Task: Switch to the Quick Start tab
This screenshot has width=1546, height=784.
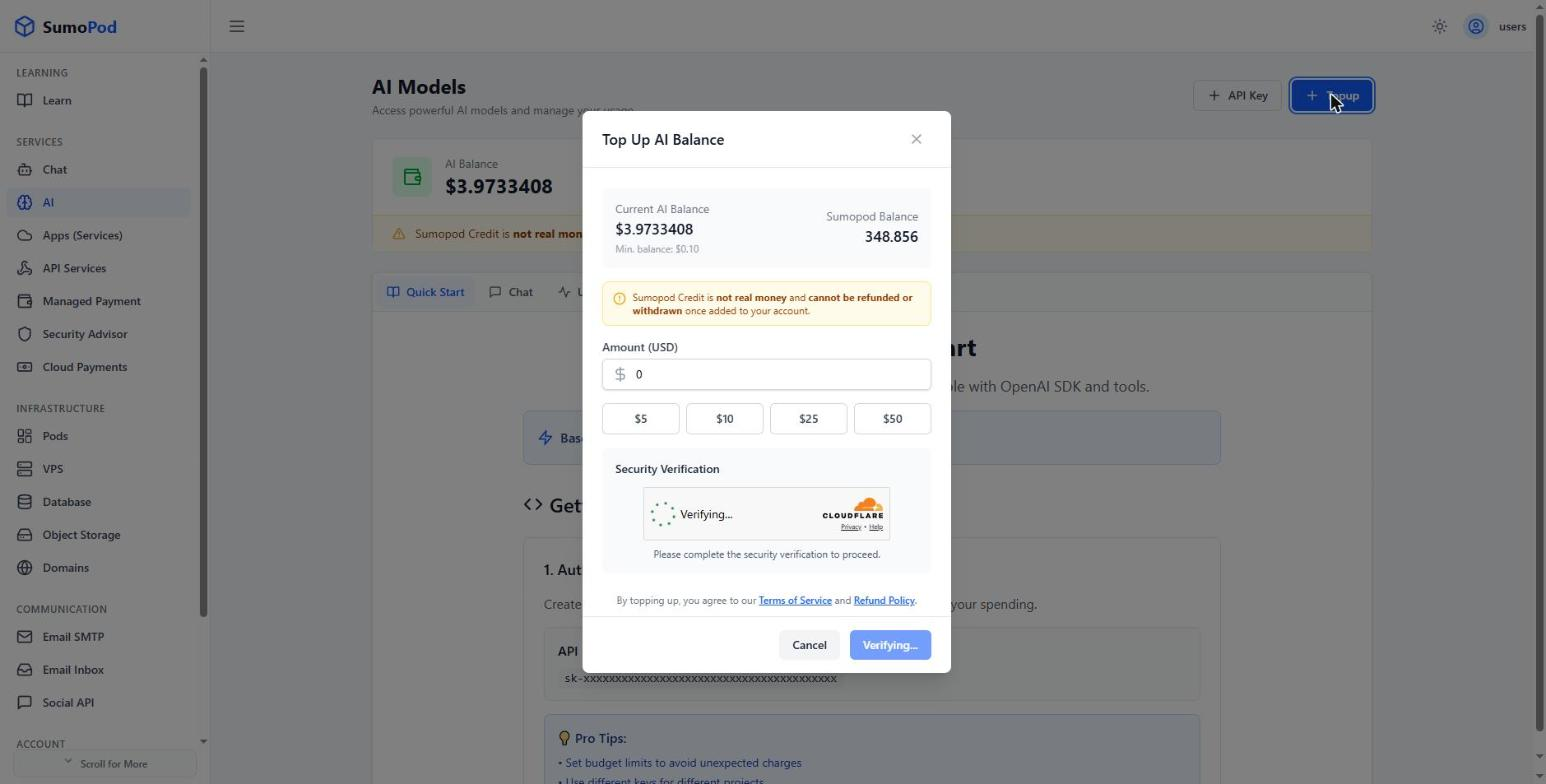Action: point(425,293)
